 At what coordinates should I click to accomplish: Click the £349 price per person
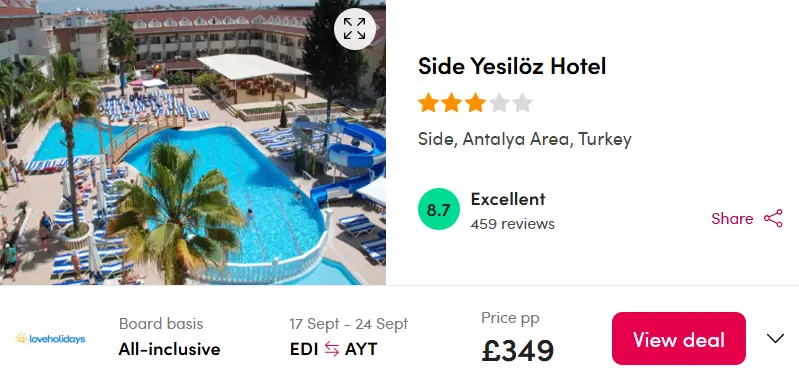(x=518, y=351)
